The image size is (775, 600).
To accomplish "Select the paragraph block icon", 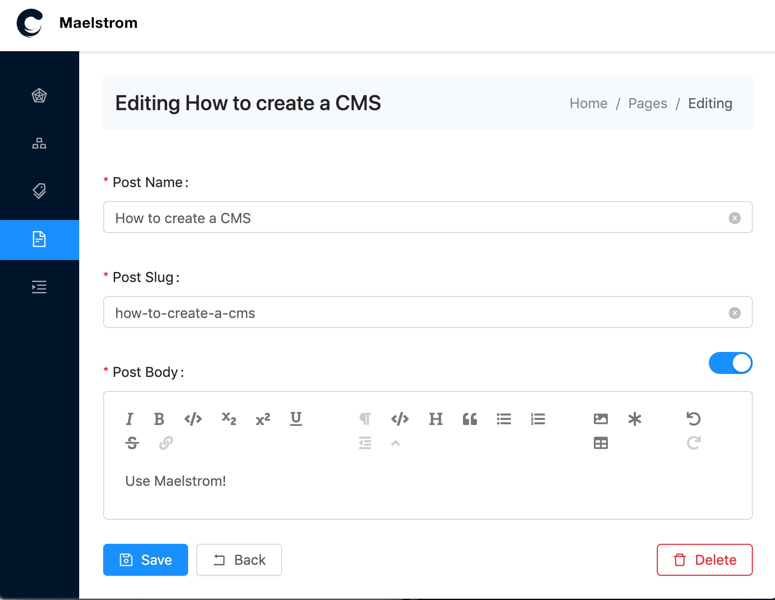I will (365, 419).
